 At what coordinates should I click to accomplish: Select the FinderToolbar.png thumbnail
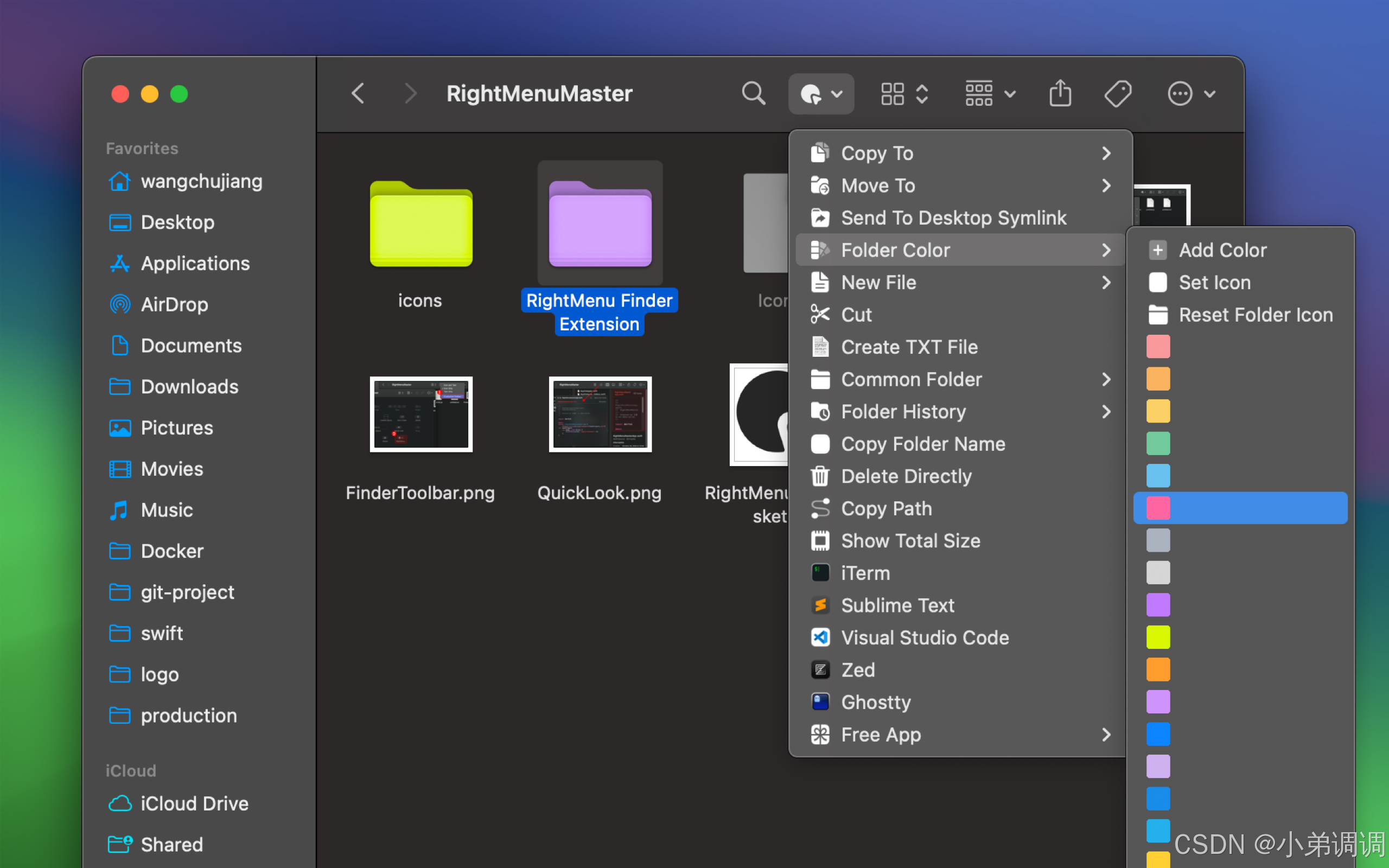[420, 414]
